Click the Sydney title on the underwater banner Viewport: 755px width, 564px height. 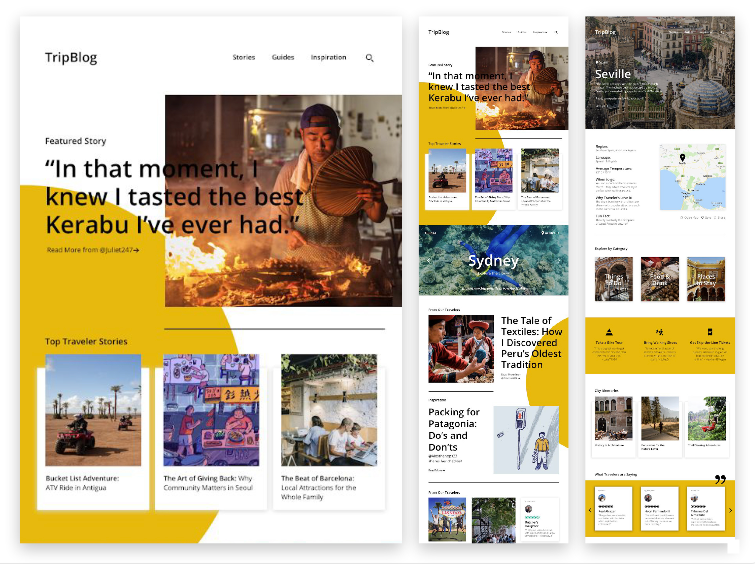494,261
